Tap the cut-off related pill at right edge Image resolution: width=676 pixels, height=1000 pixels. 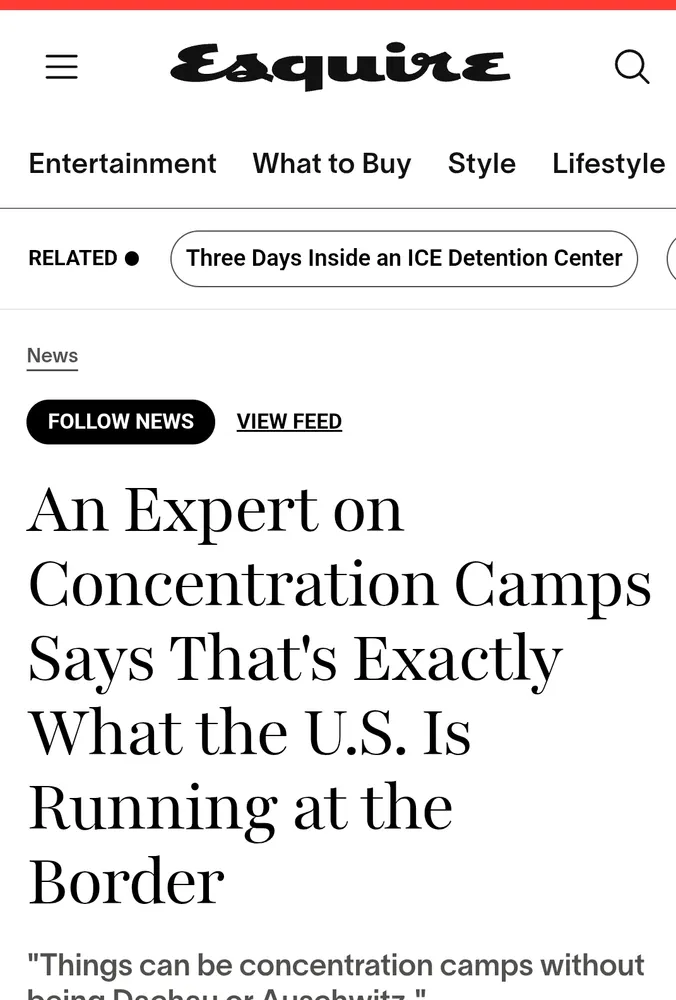click(x=670, y=258)
